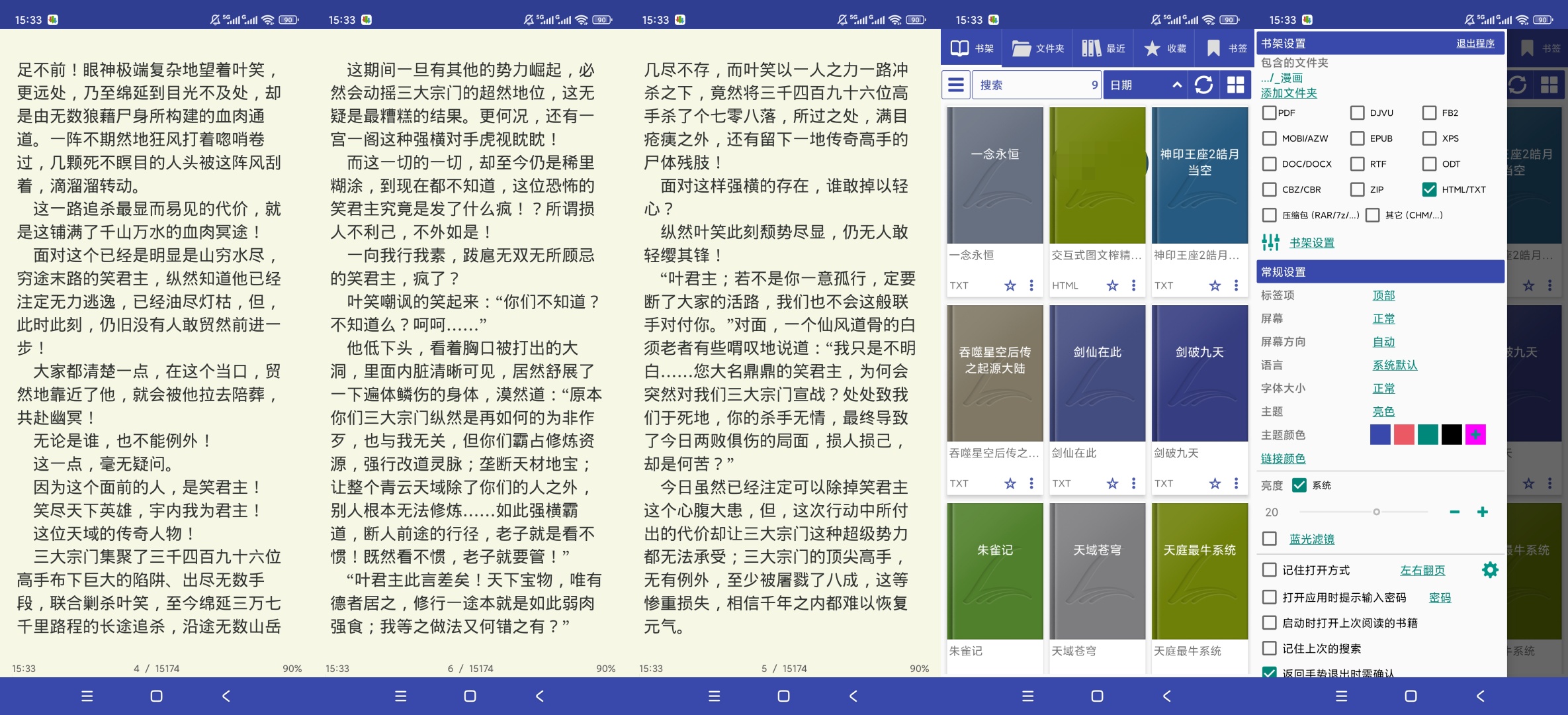Image resolution: width=1568 pixels, height=715 pixels.
Task: Switch to grid view layout icon
Action: (x=1235, y=85)
